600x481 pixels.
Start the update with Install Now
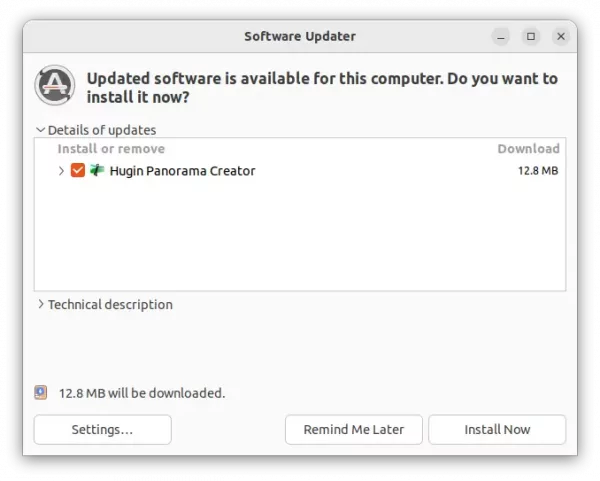pyautogui.click(x=497, y=430)
